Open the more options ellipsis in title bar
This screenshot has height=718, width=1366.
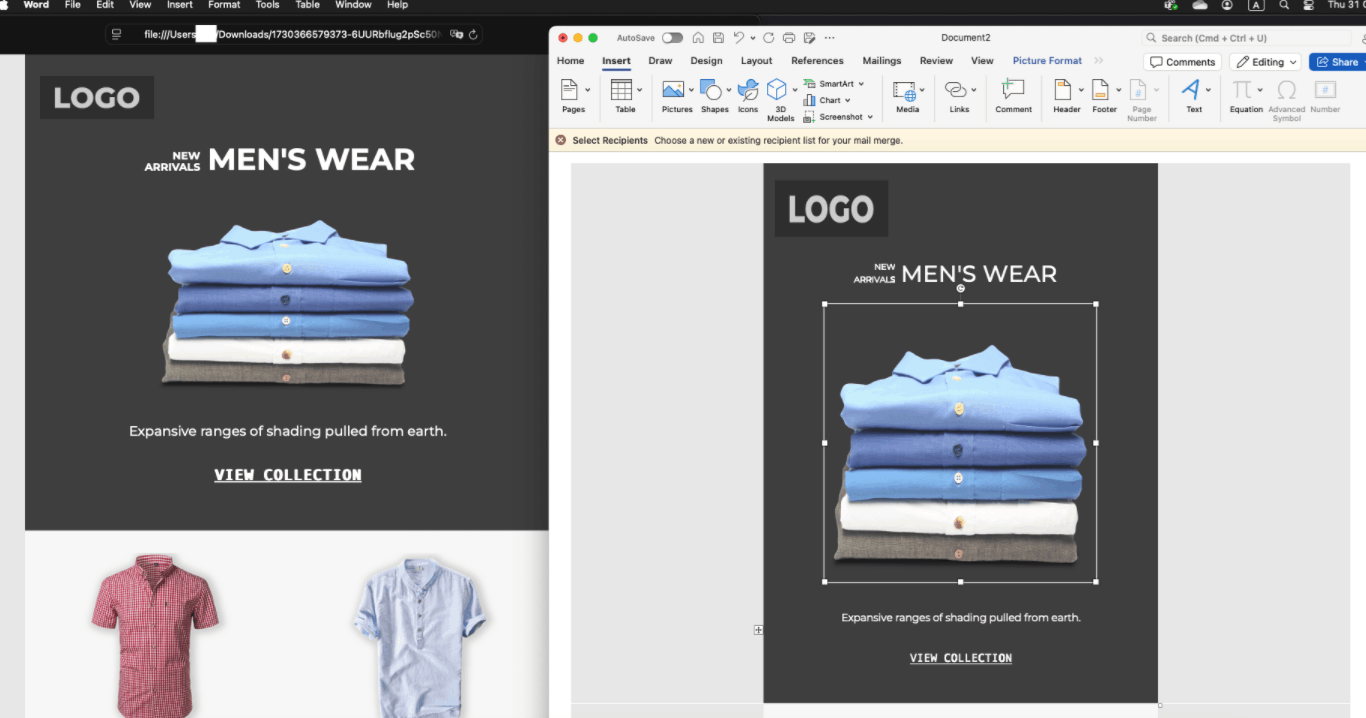[829, 38]
